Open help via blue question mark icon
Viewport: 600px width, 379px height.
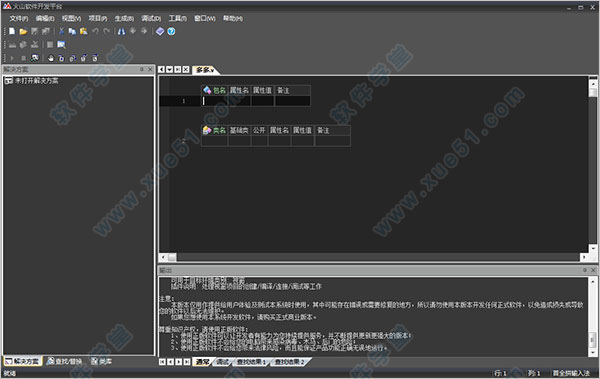(171, 31)
